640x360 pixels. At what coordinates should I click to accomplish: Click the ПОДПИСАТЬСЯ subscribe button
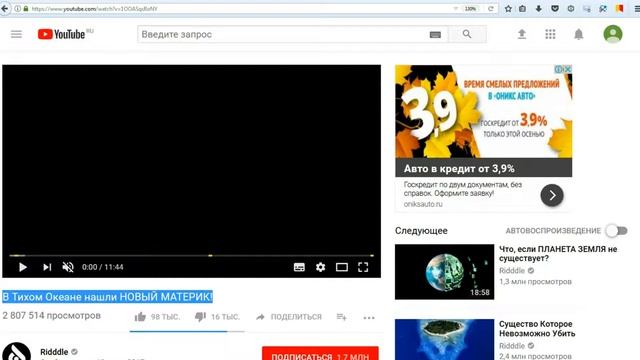pos(320,354)
